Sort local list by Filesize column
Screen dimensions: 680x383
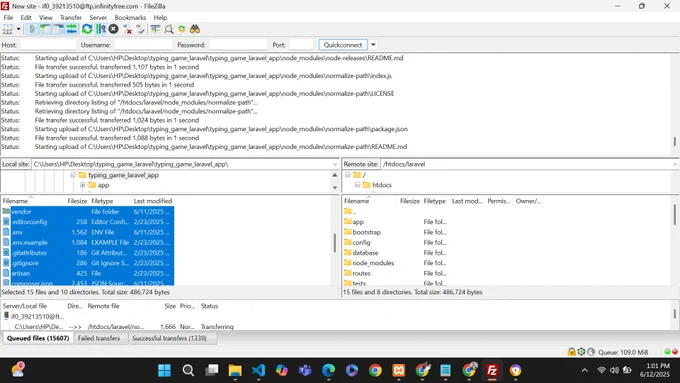pyautogui.click(x=77, y=201)
